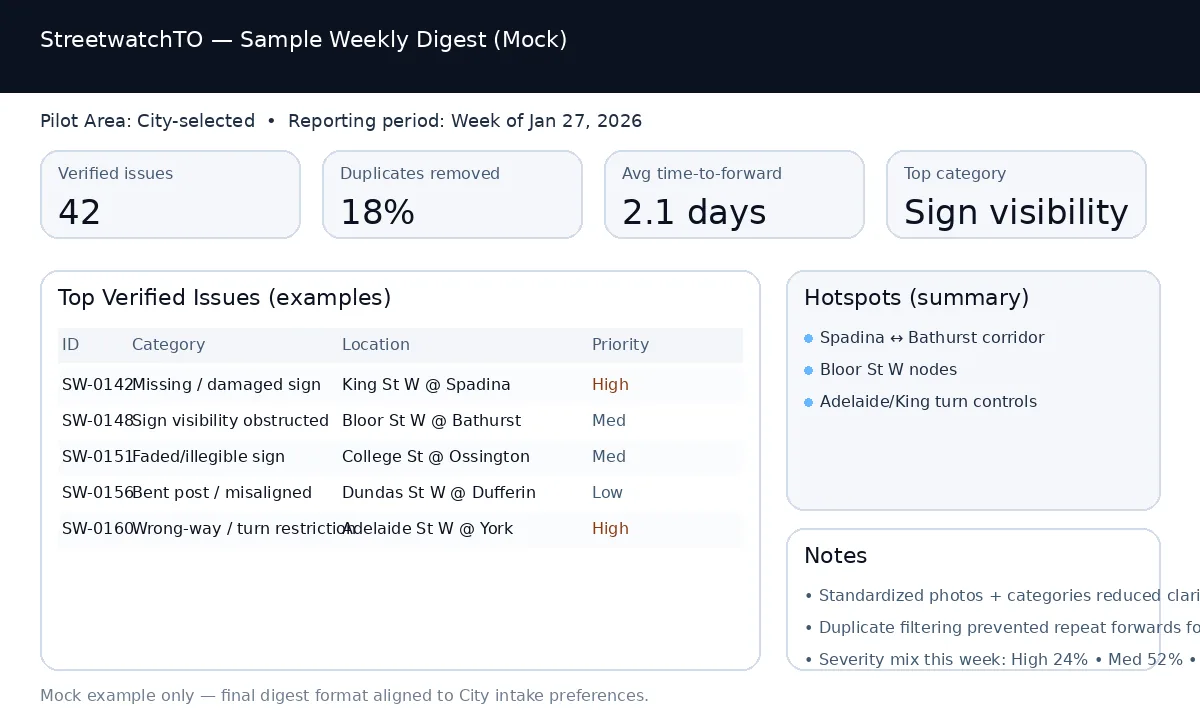Click the ID column header
The image size is (1200, 720).
70,344
